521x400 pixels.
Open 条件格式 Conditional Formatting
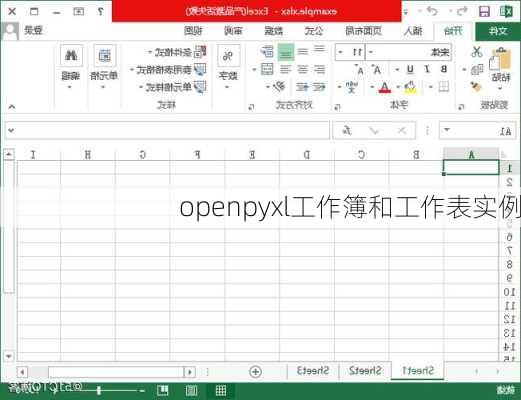(x=177, y=52)
